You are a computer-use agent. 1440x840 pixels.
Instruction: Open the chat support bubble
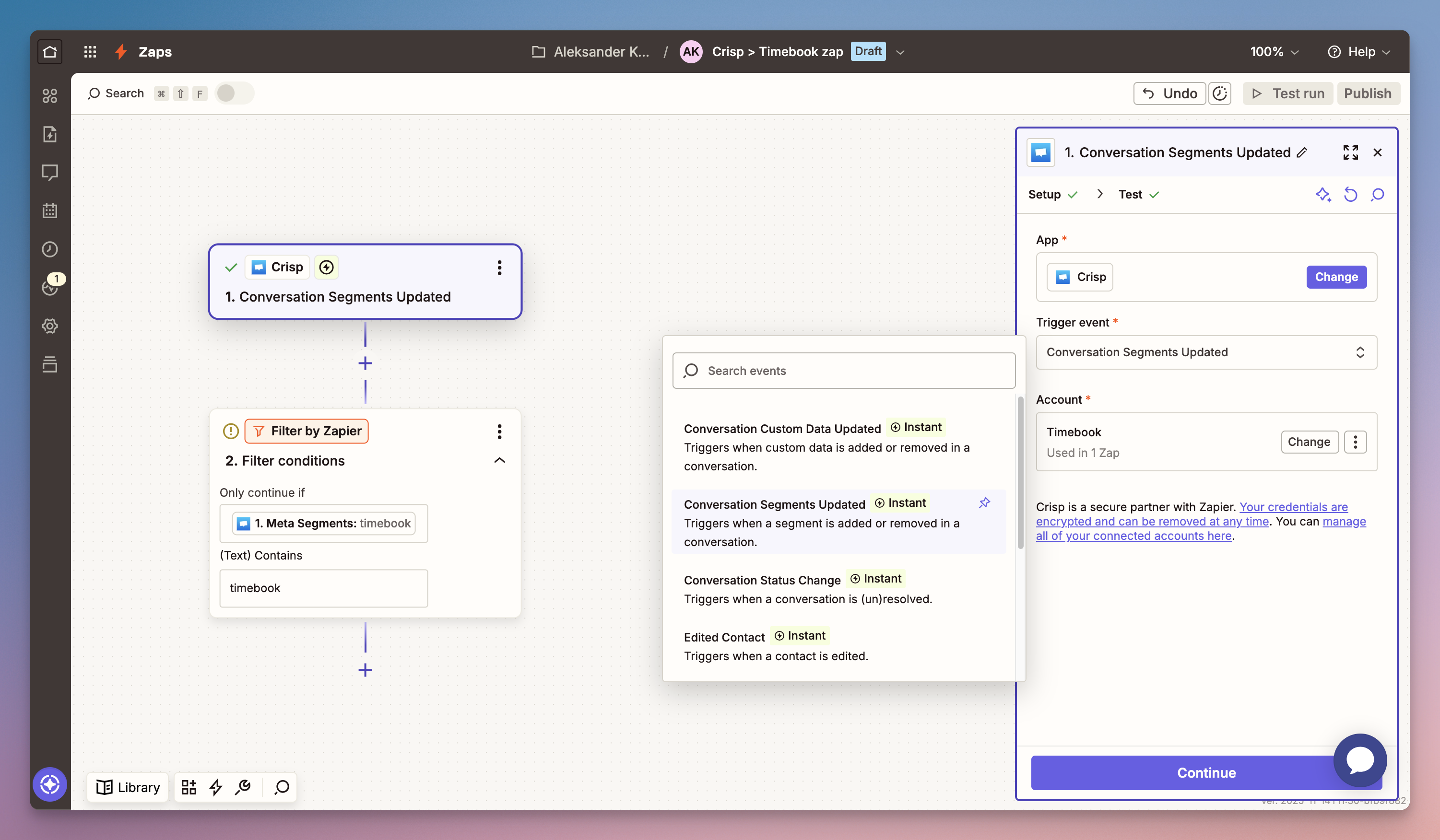click(1359, 760)
